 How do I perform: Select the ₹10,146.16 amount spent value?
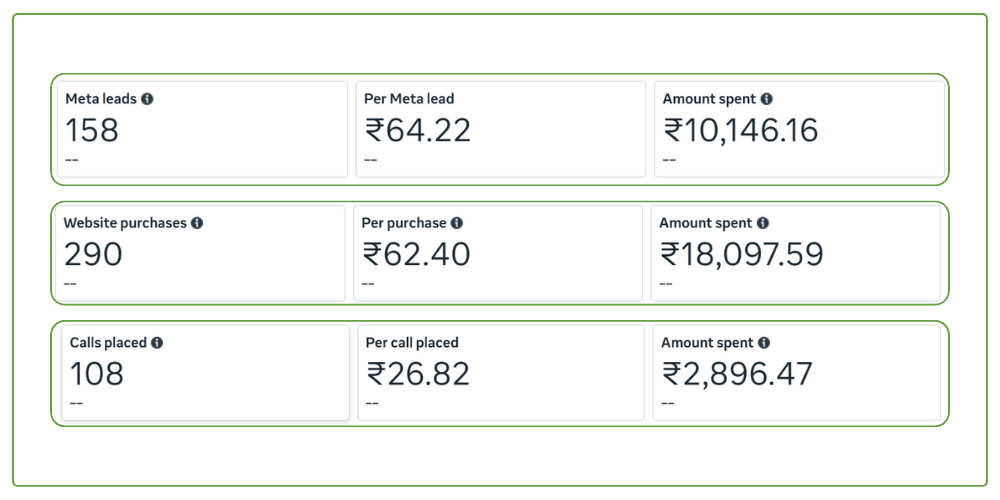(x=741, y=130)
